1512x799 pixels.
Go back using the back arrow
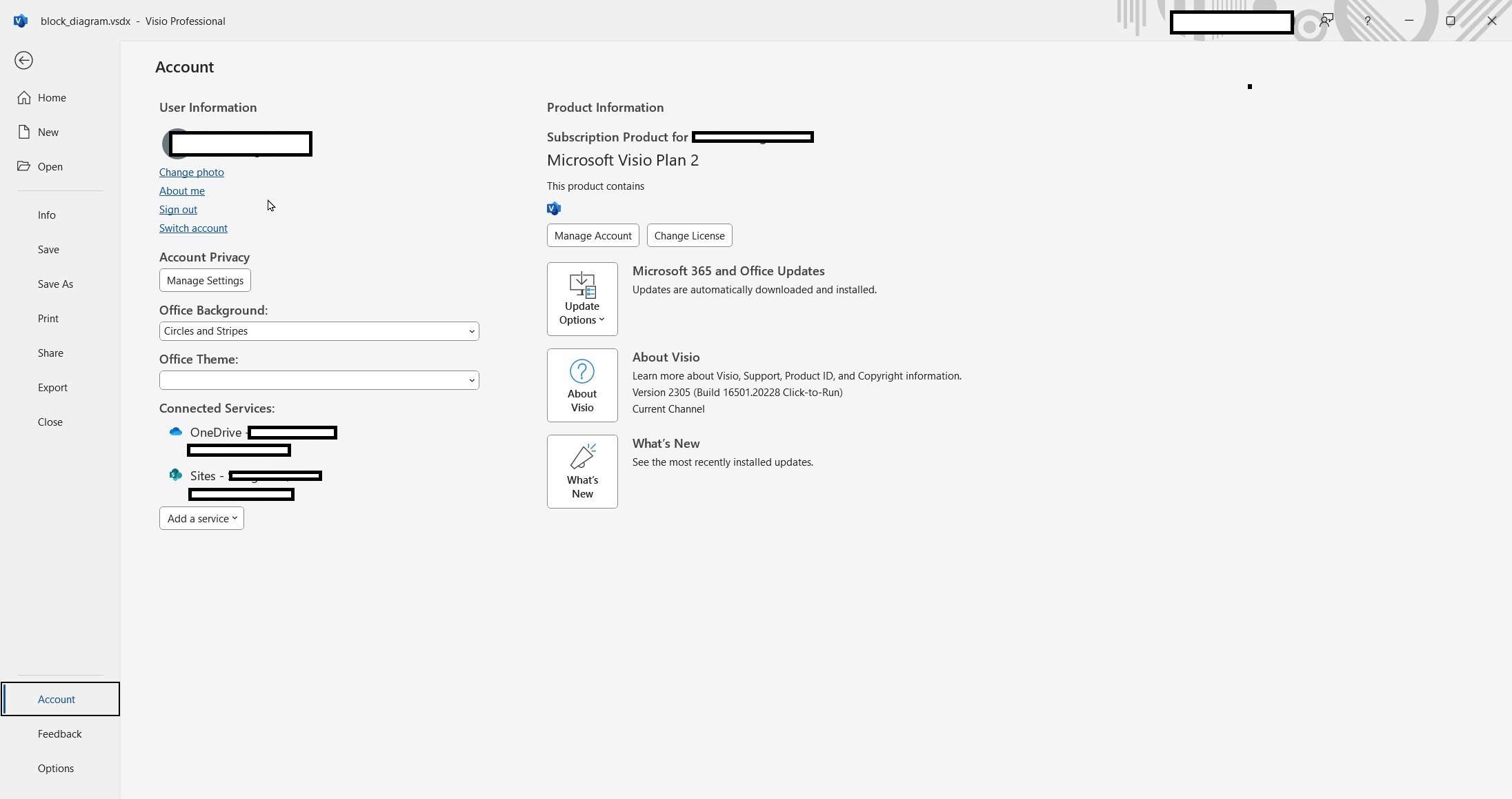tap(23, 61)
